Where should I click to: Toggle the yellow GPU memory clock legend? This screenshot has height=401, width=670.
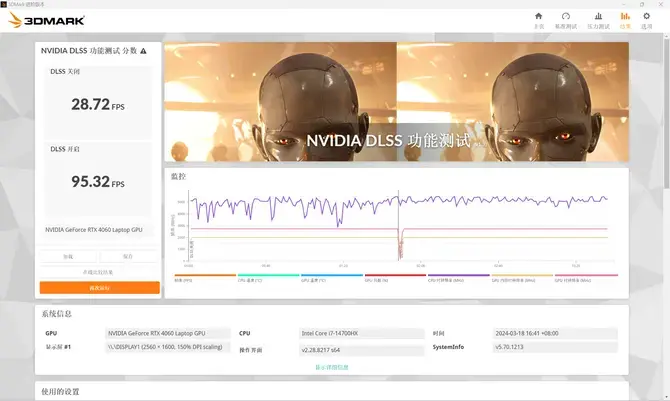tap(522, 278)
